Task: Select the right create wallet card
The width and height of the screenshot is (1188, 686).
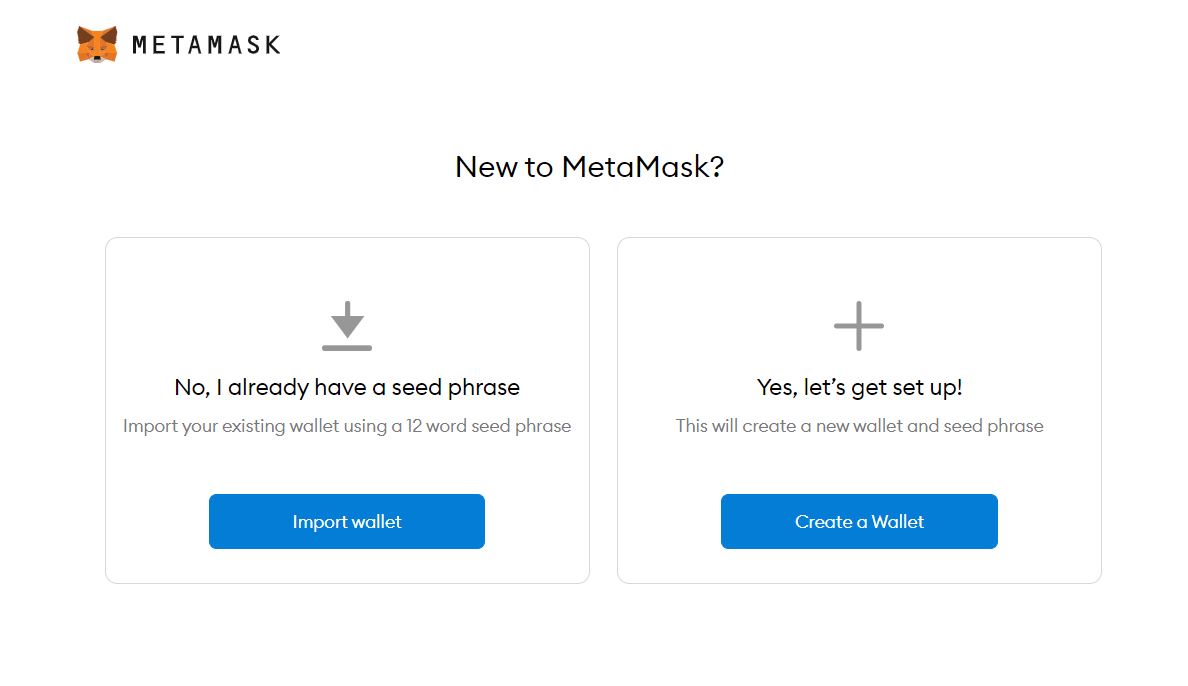Action: click(x=858, y=409)
